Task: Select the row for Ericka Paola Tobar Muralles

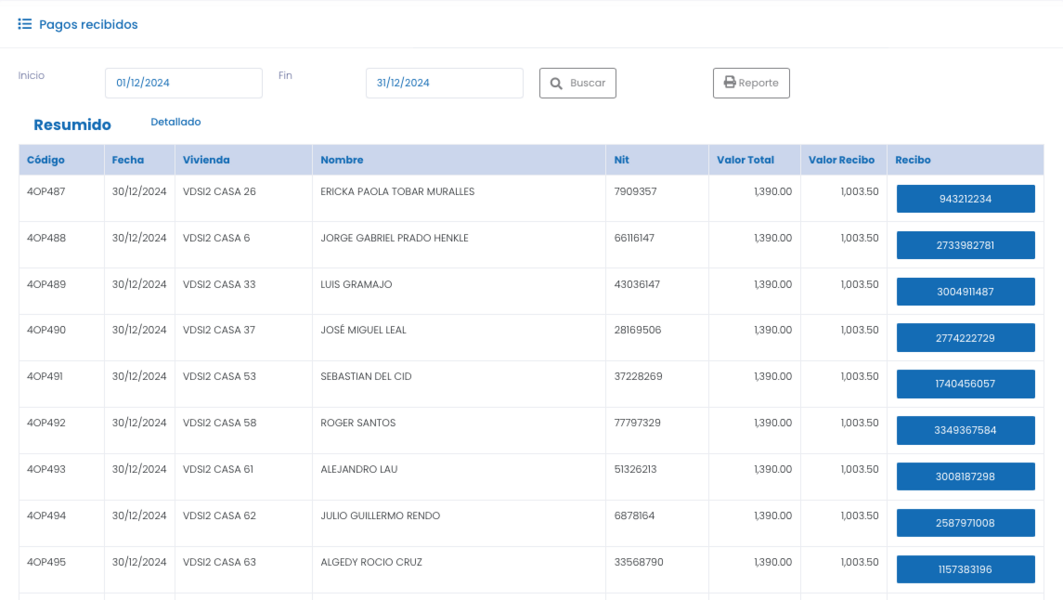Action: pos(397,191)
